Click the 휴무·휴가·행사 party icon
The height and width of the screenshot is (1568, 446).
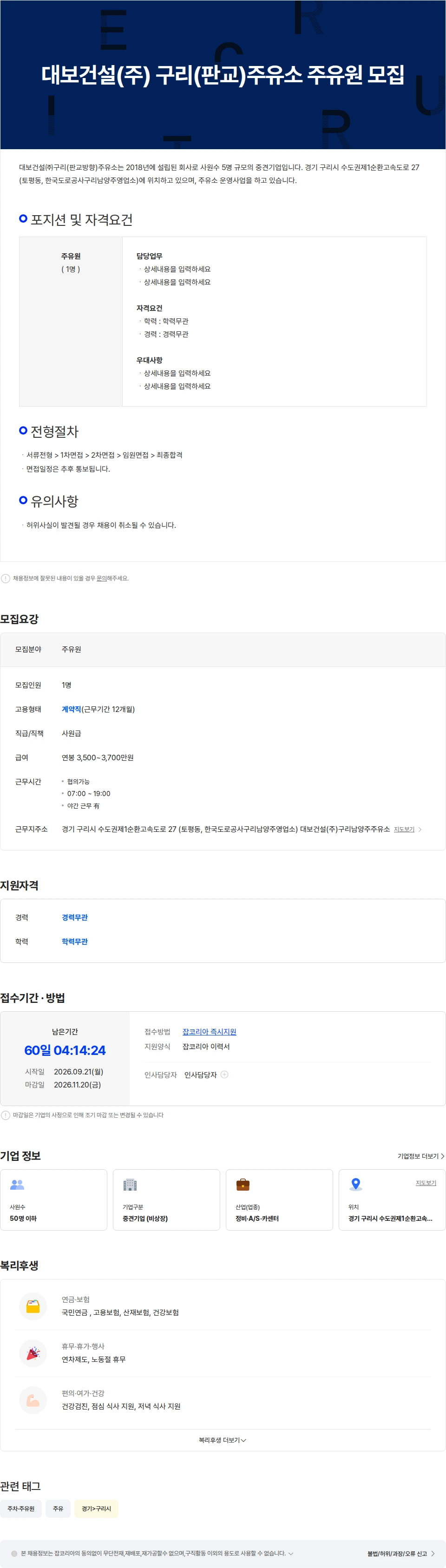coord(33,1353)
